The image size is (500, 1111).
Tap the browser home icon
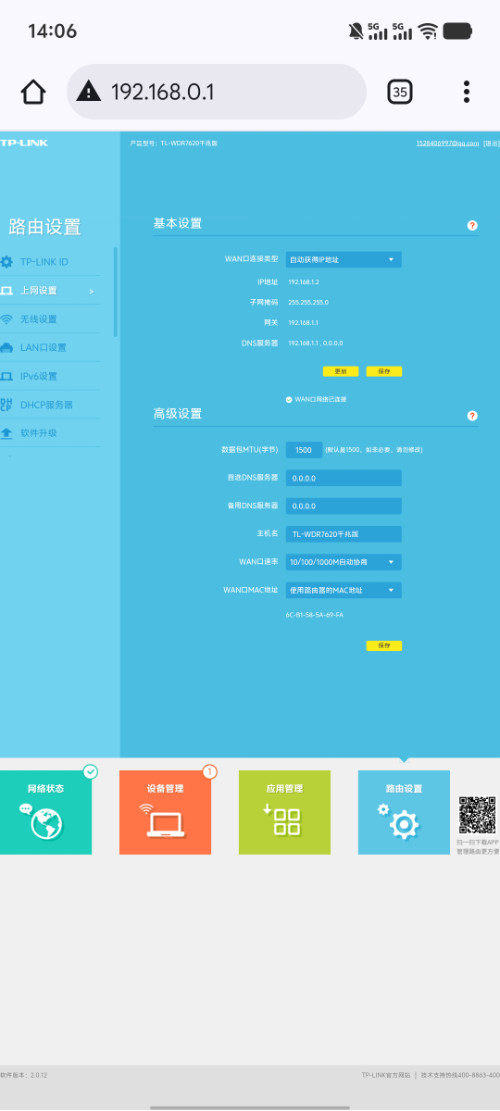[x=33, y=92]
